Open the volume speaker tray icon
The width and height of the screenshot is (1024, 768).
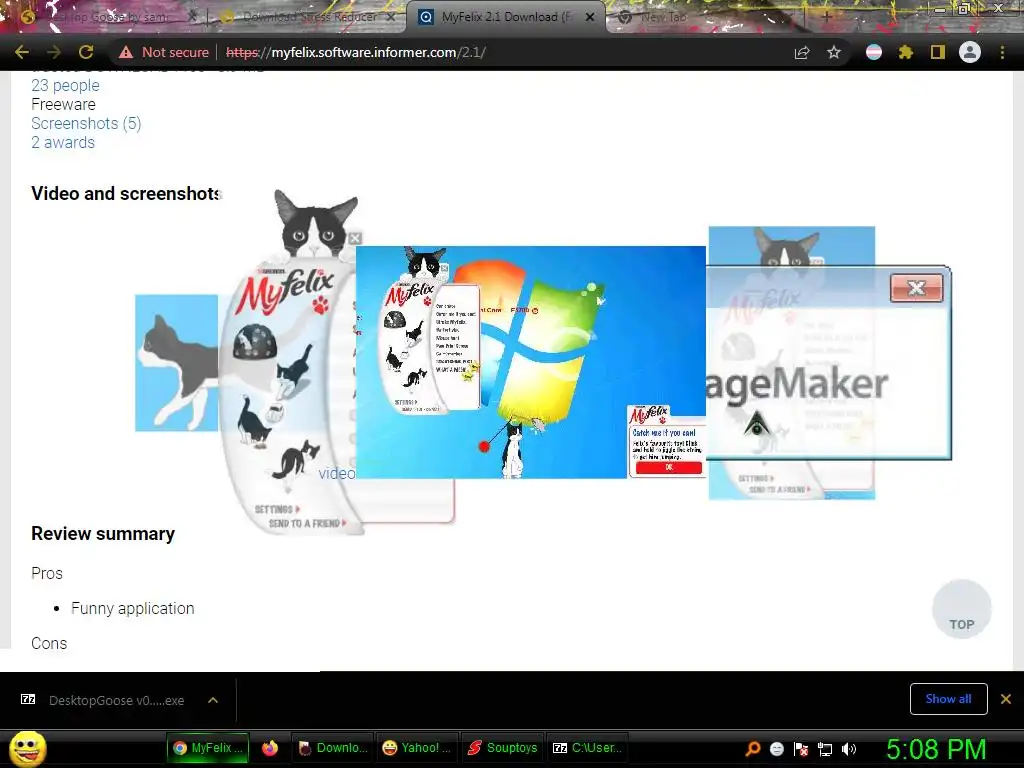point(849,749)
